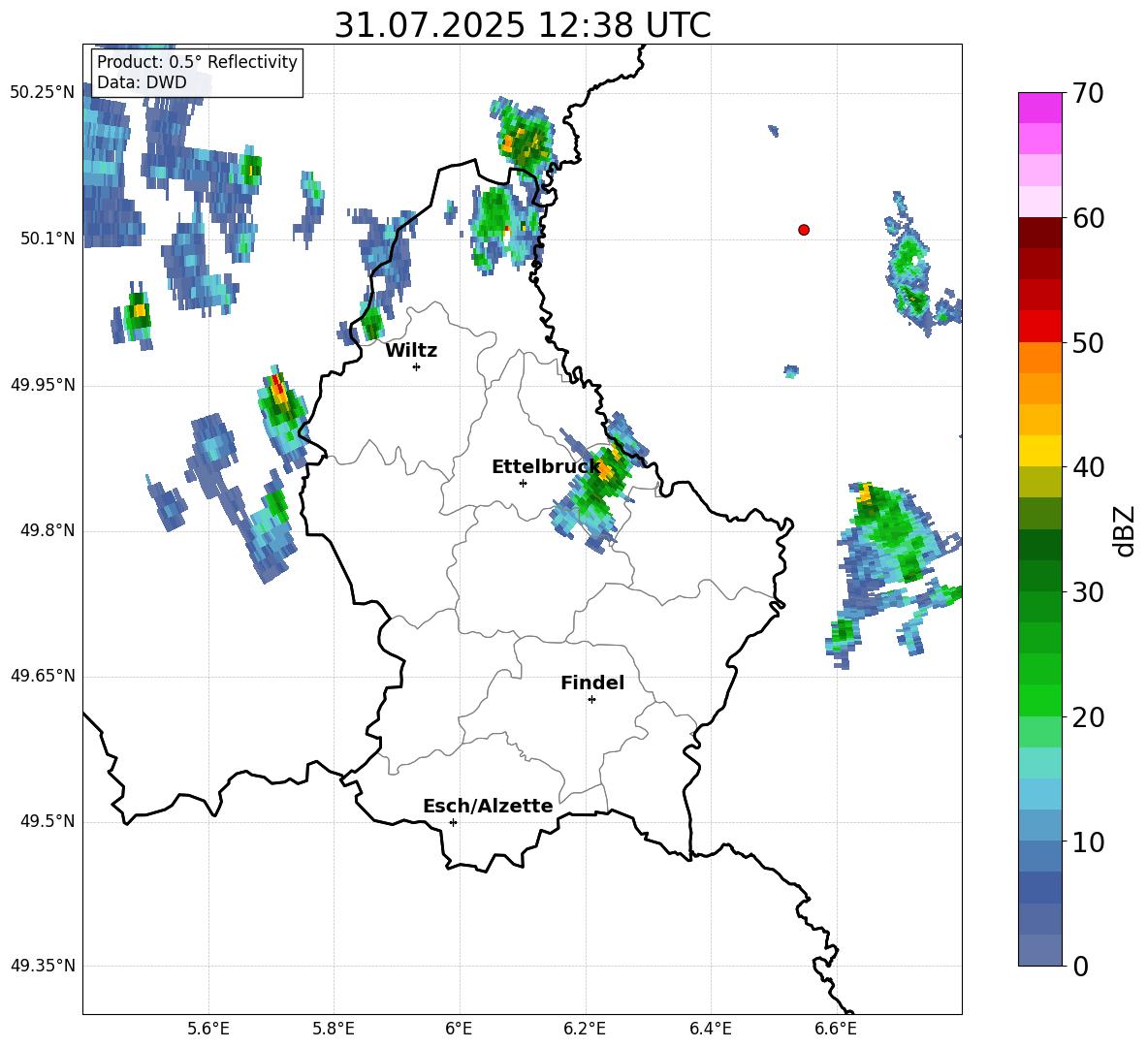The width and height of the screenshot is (1148, 1048).
Task: Click the Esch/Alzette cross marker
Action: [453, 822]
